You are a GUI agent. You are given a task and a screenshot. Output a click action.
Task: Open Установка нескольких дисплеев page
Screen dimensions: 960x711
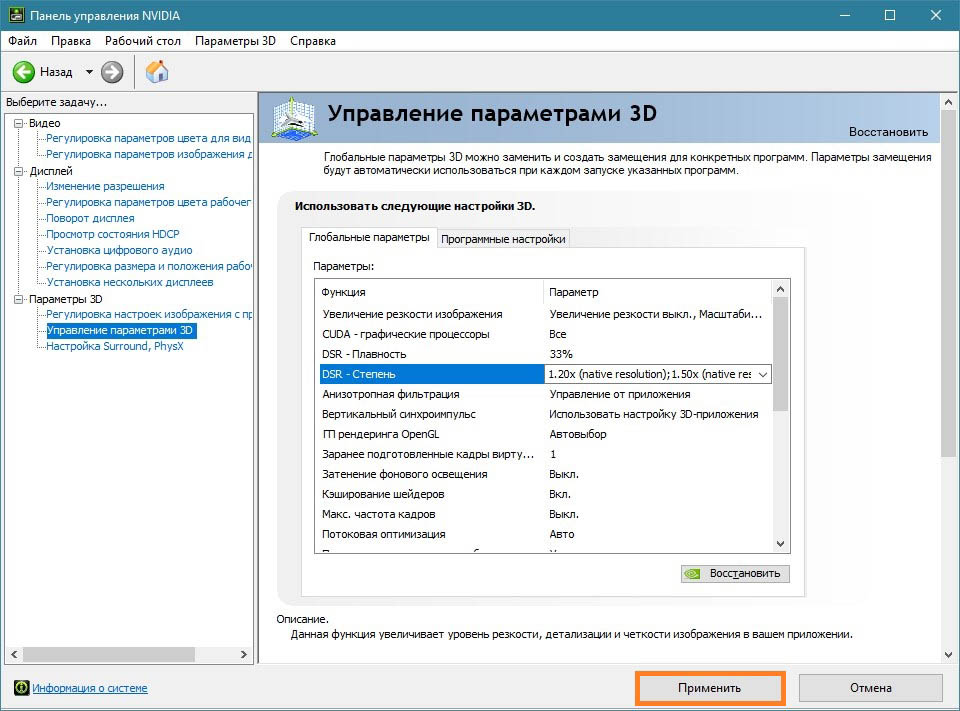[130, 282]
